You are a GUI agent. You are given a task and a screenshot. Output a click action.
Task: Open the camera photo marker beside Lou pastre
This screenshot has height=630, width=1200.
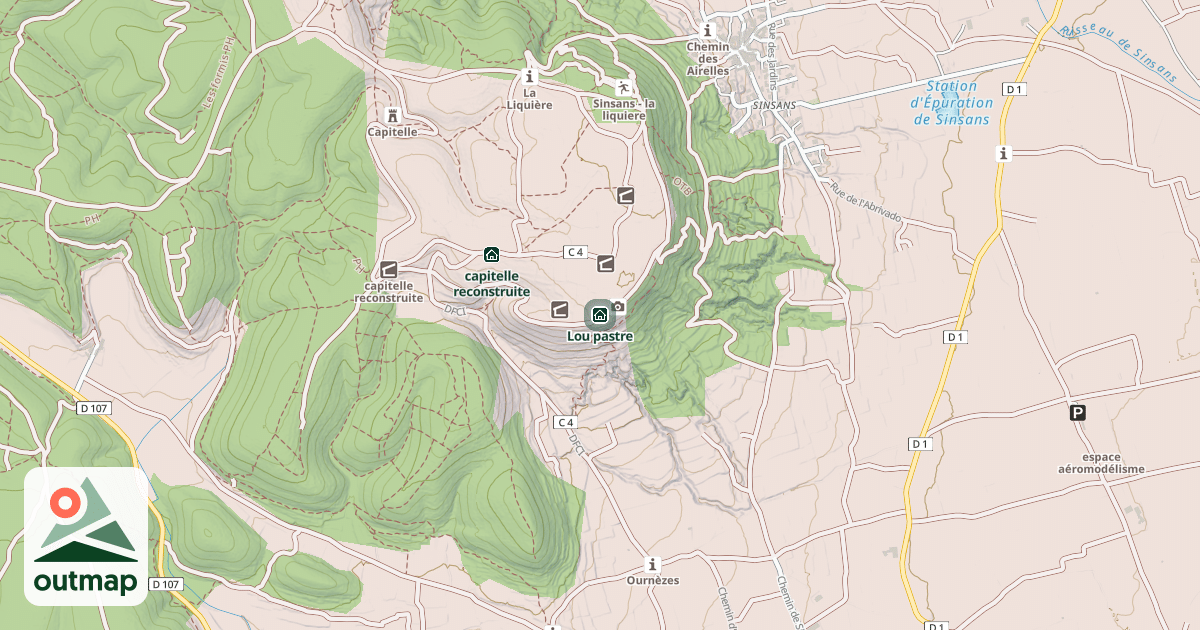619,307
